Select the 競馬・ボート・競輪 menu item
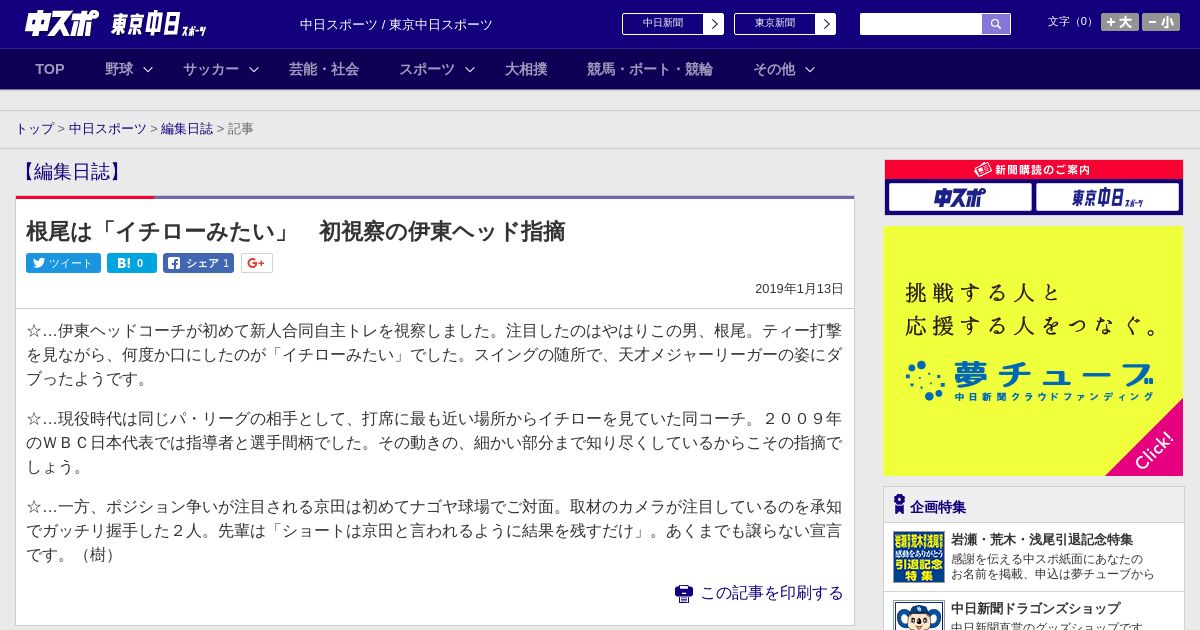 [650, 69]
